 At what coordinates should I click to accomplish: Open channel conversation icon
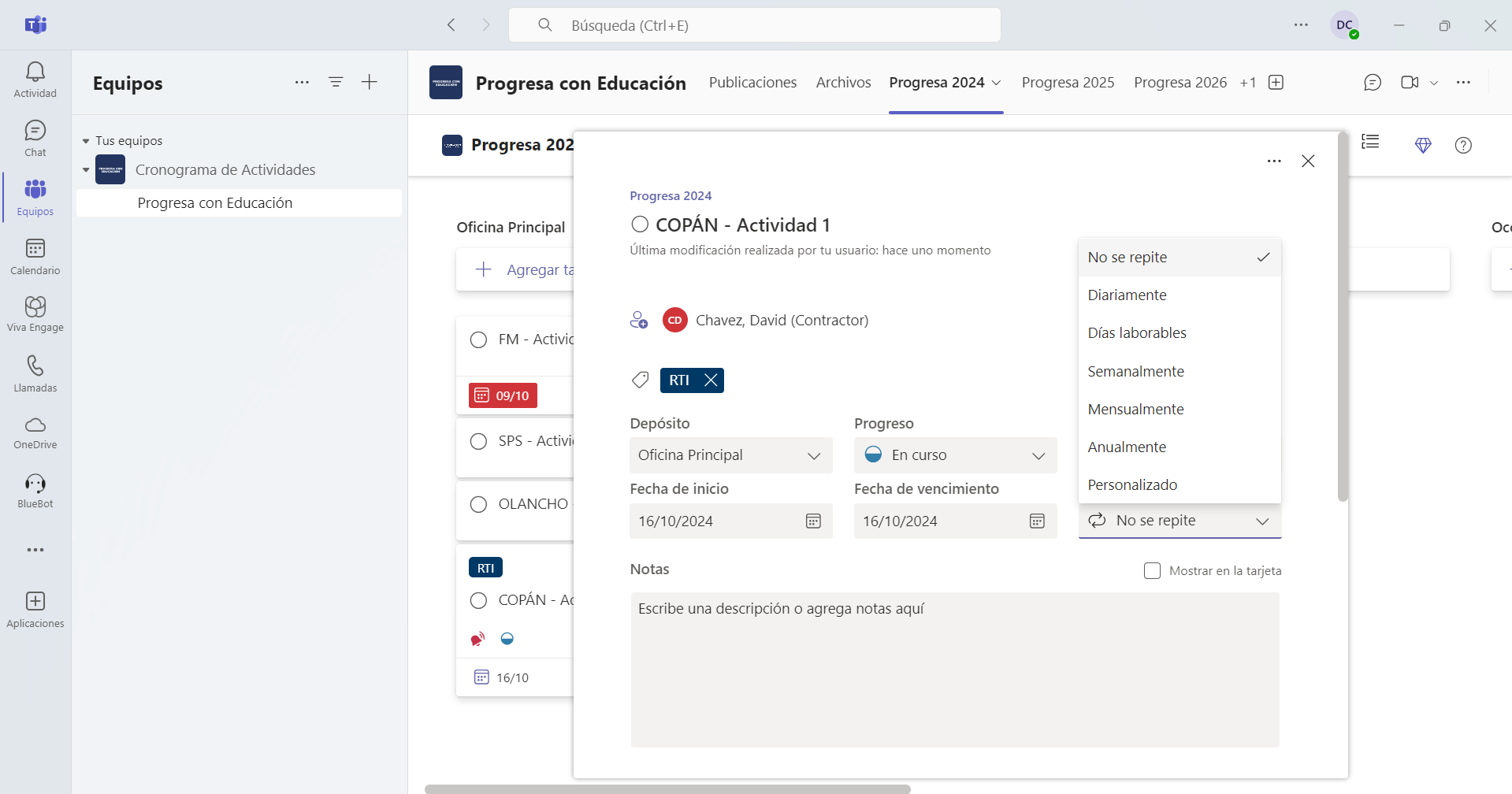(x=1373, y=83)
